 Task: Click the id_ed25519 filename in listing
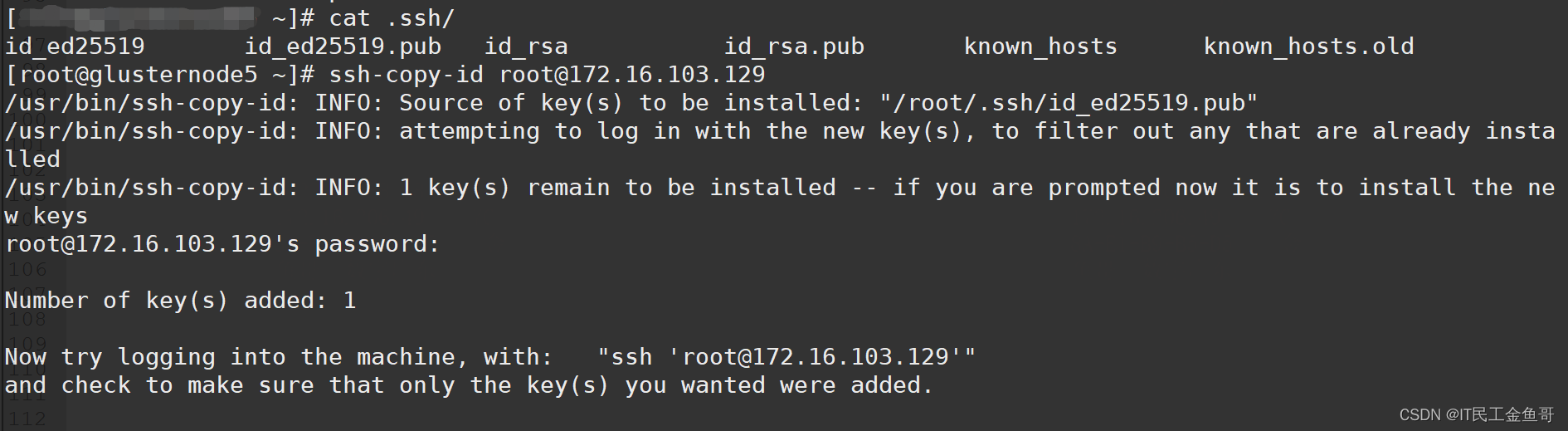tap(75, 47)
